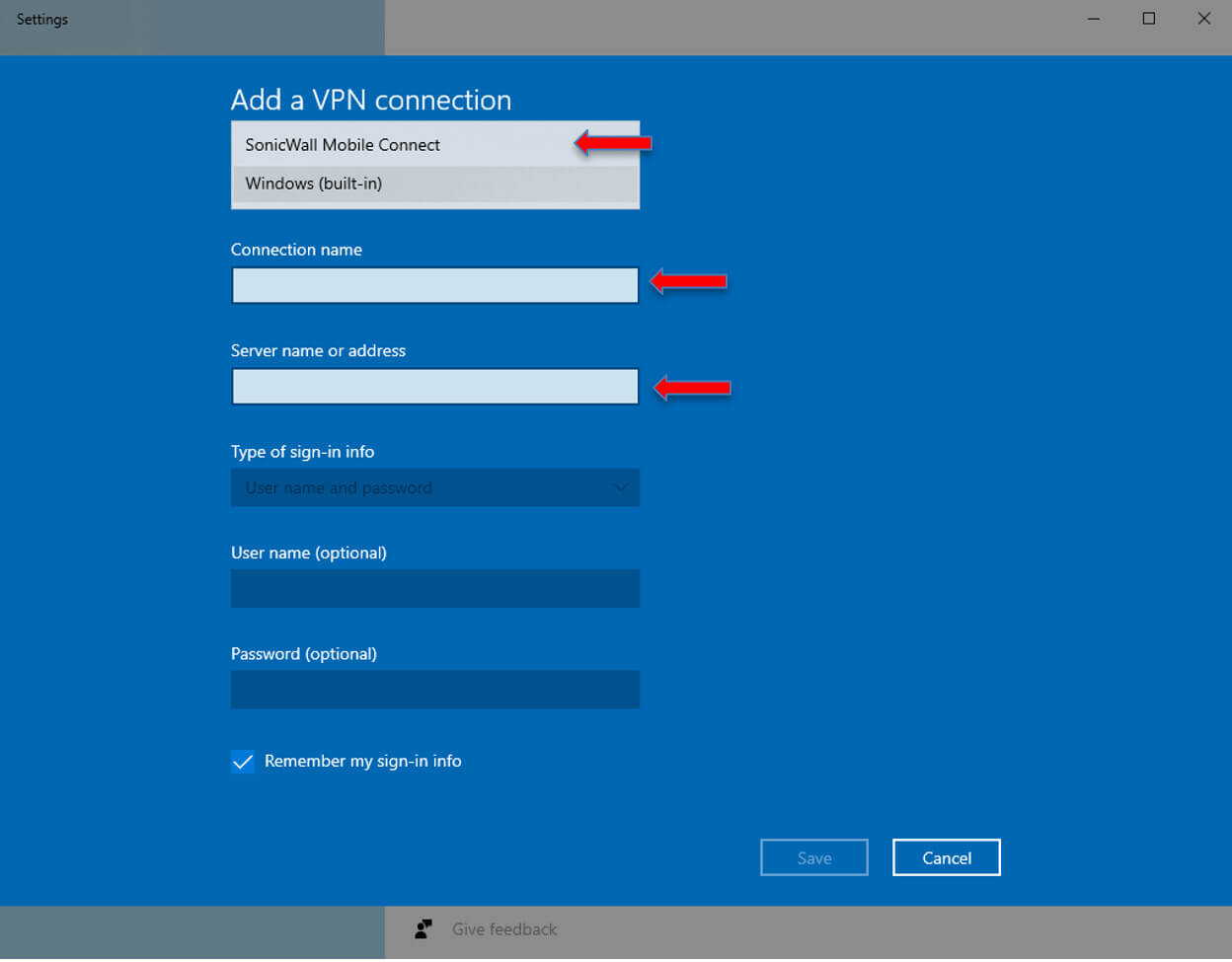Screen dimensions: 1232x962
Task: Click the Server name or address field
Action: [434, 386]
